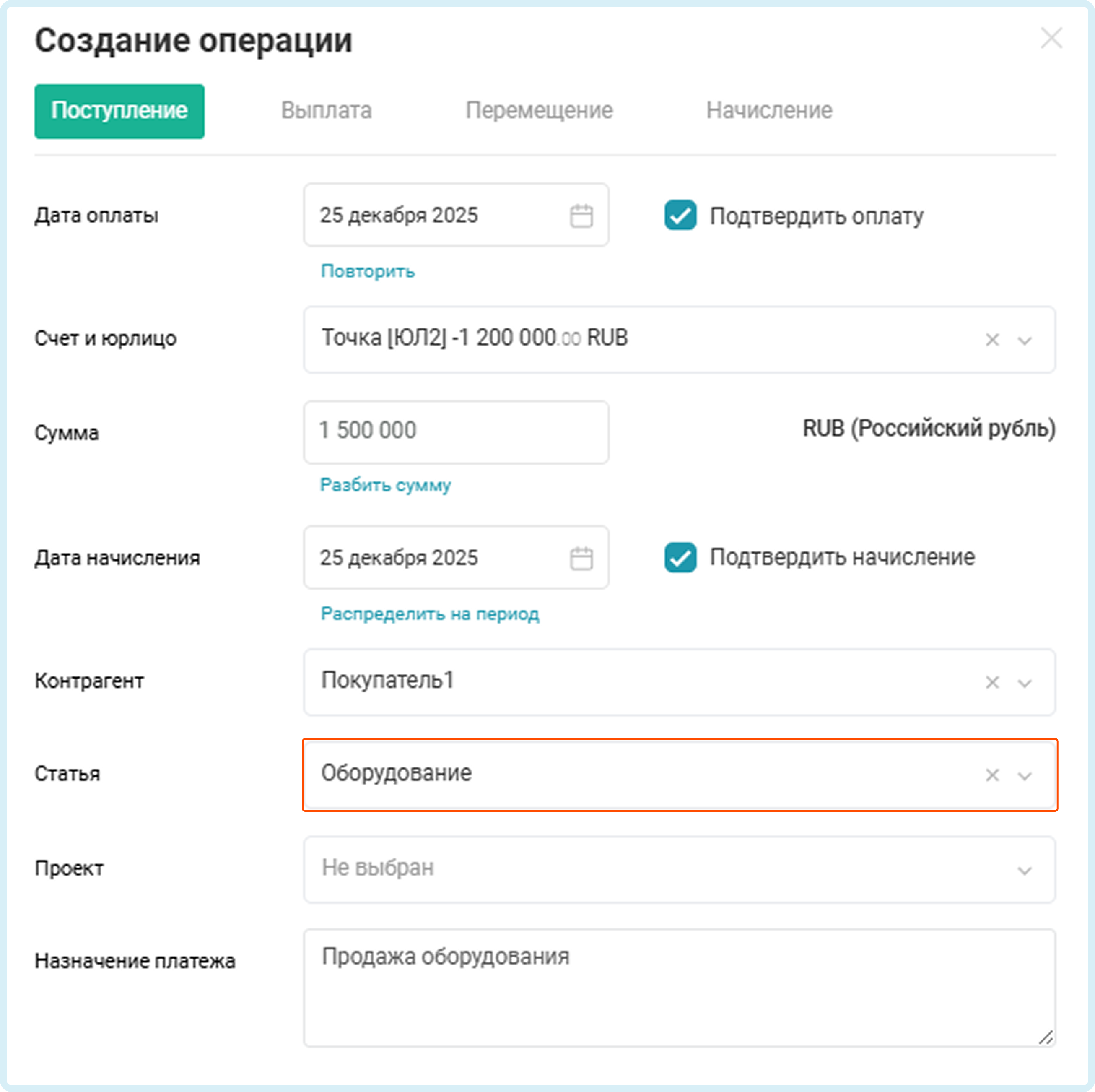
Task: Click Распределить на период link
Action: 430,614
